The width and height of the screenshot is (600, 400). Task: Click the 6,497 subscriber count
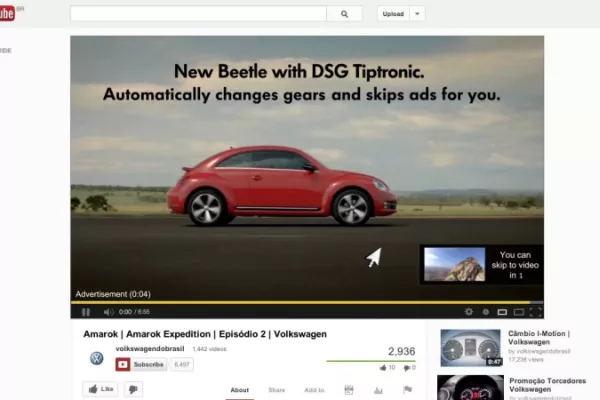click(182, 364)
